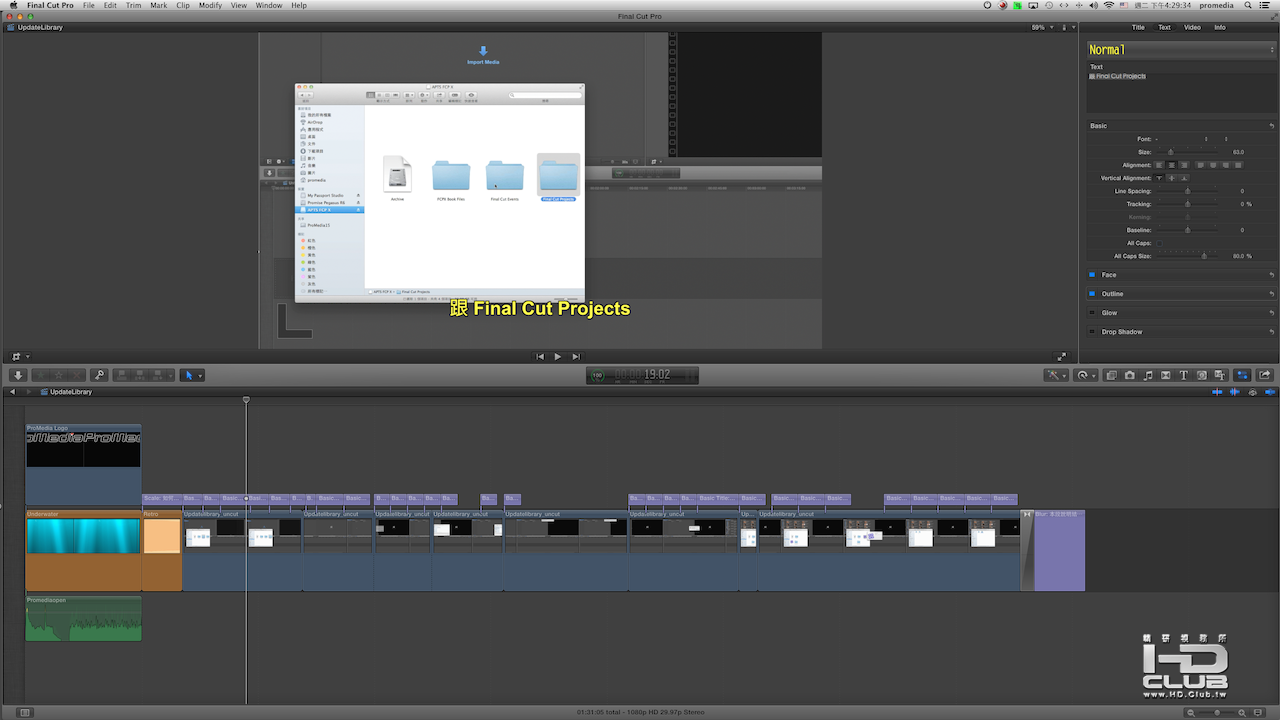Set alignment to right
Viewport: 1280px width, 720px height.
1184,165
